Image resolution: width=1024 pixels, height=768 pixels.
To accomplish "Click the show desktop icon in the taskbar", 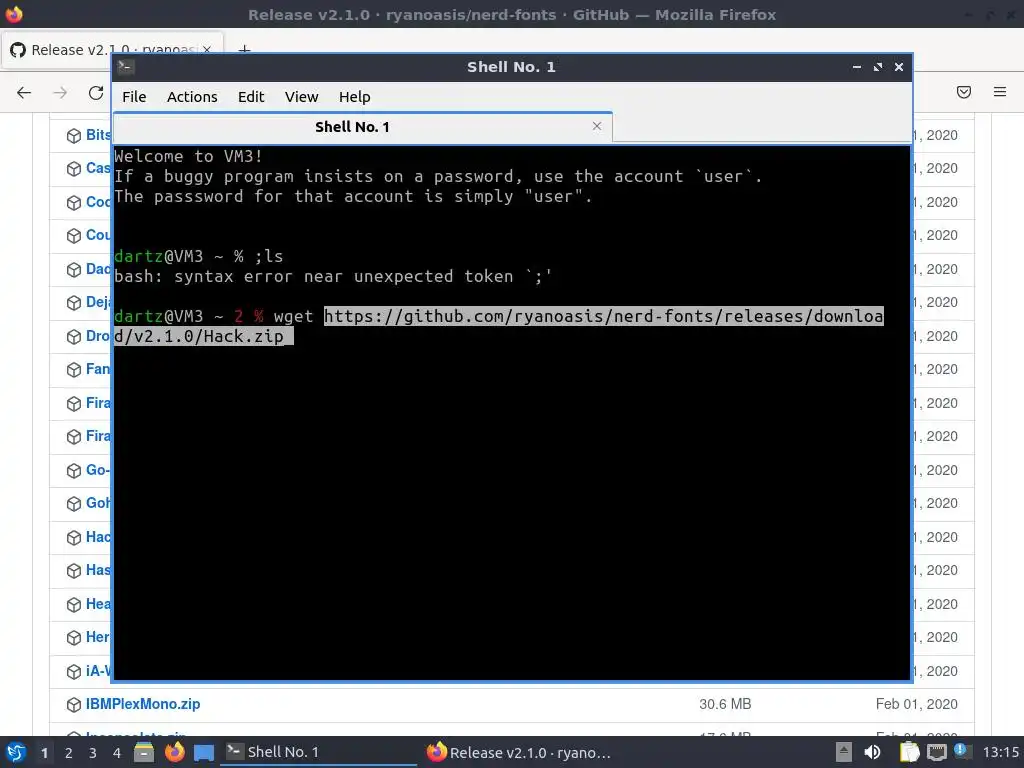I will [x=204, y=753].
